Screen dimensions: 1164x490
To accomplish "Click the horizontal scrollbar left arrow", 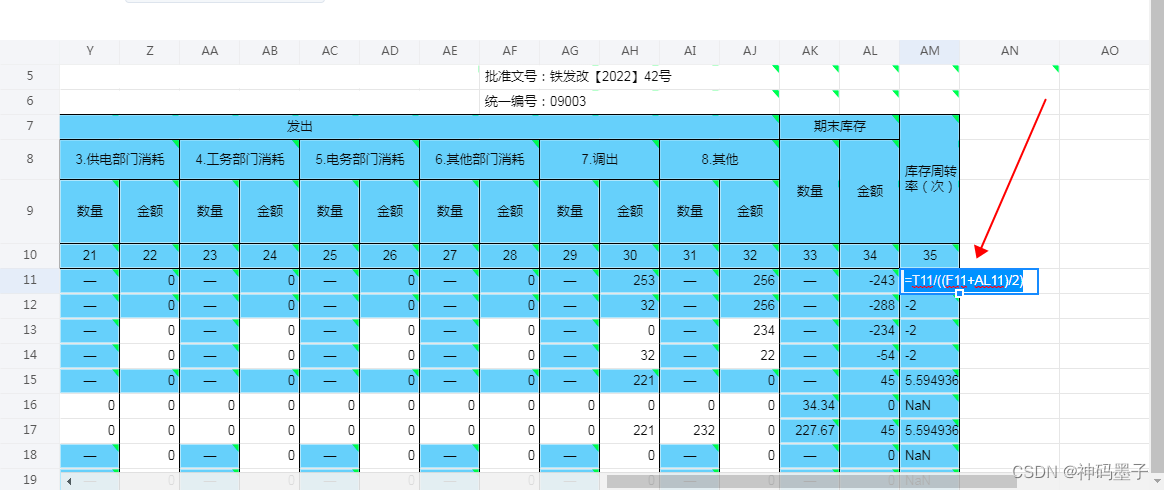I will tap(70, 481).
